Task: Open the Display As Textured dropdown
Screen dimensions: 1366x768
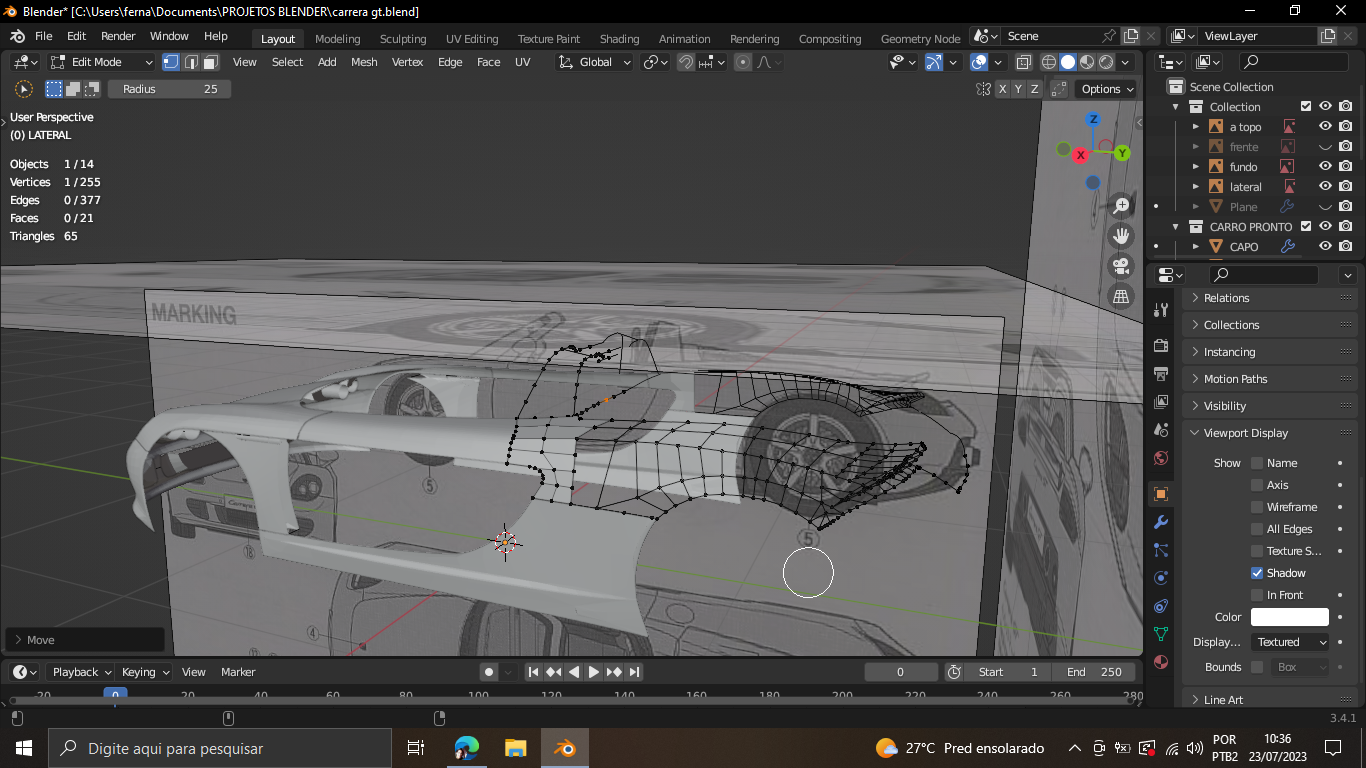Action: pyautogui.click(x=1290, y=642)
